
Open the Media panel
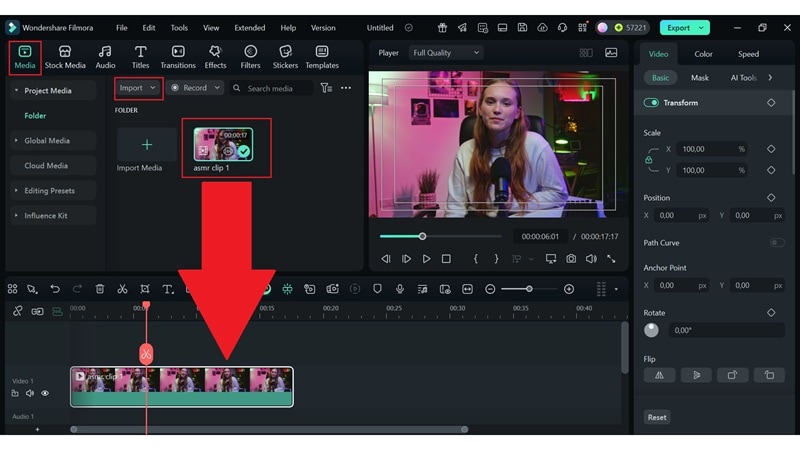tap(24, 57)
